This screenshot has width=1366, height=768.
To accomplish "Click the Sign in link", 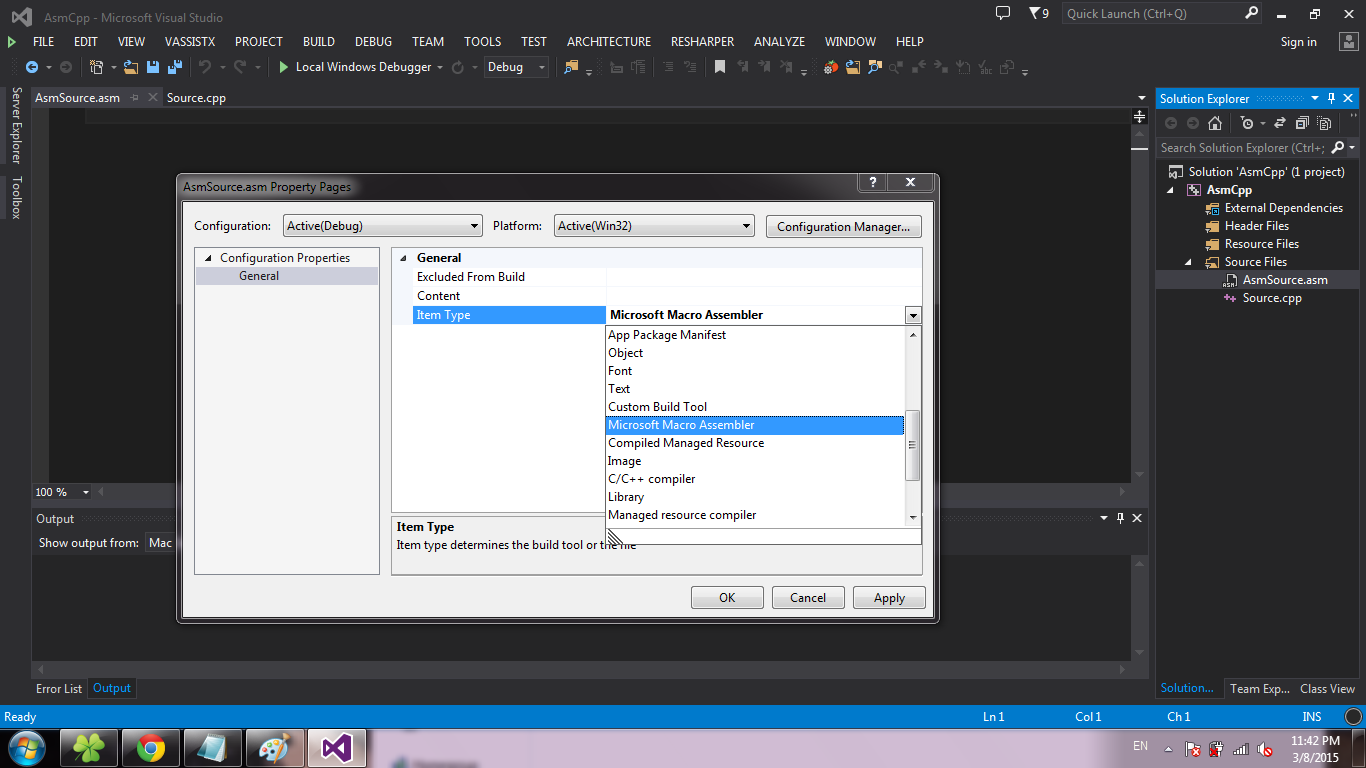I will pyautogui.click(x=1298, y=42).
